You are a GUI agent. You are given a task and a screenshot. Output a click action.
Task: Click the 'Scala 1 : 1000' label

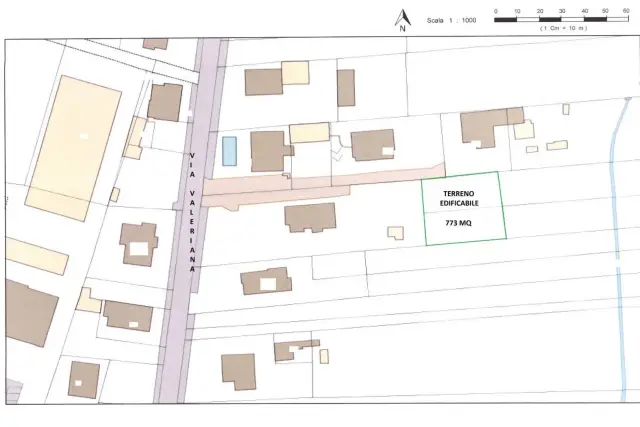451,20
